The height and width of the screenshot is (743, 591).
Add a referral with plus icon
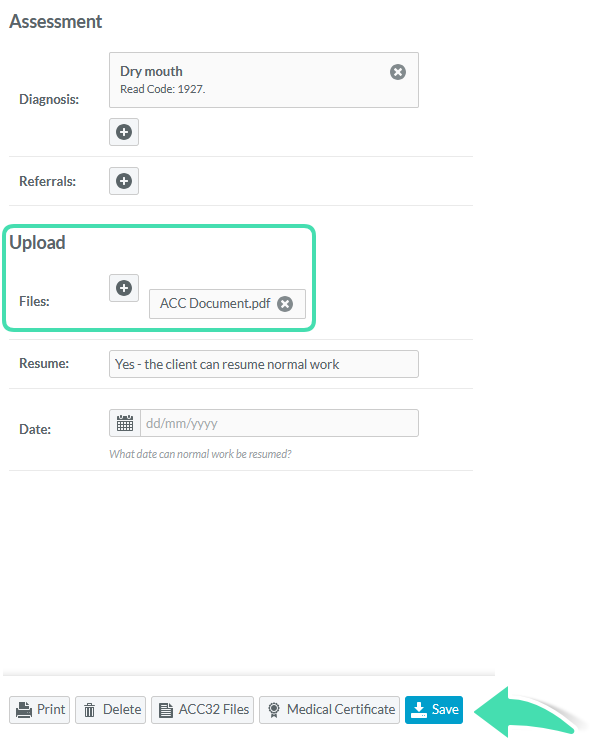[124, 181]
